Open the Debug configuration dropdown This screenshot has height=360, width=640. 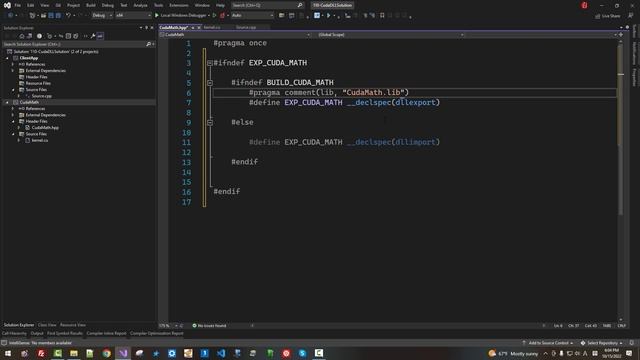pyautogui.click(x=102, y=16)
